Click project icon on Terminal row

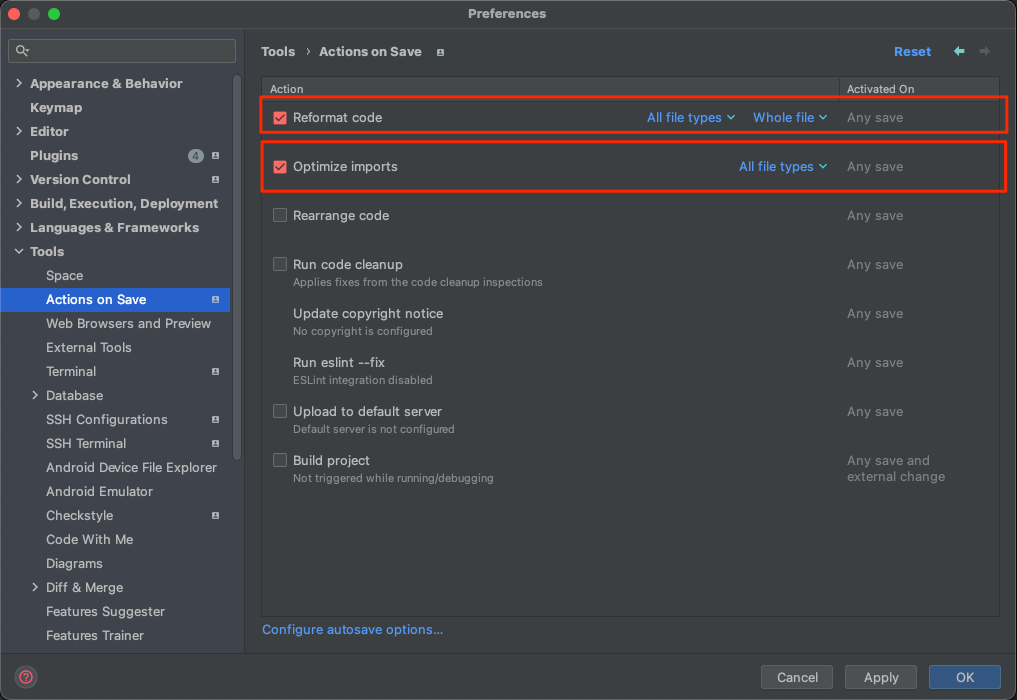(215, 372)
